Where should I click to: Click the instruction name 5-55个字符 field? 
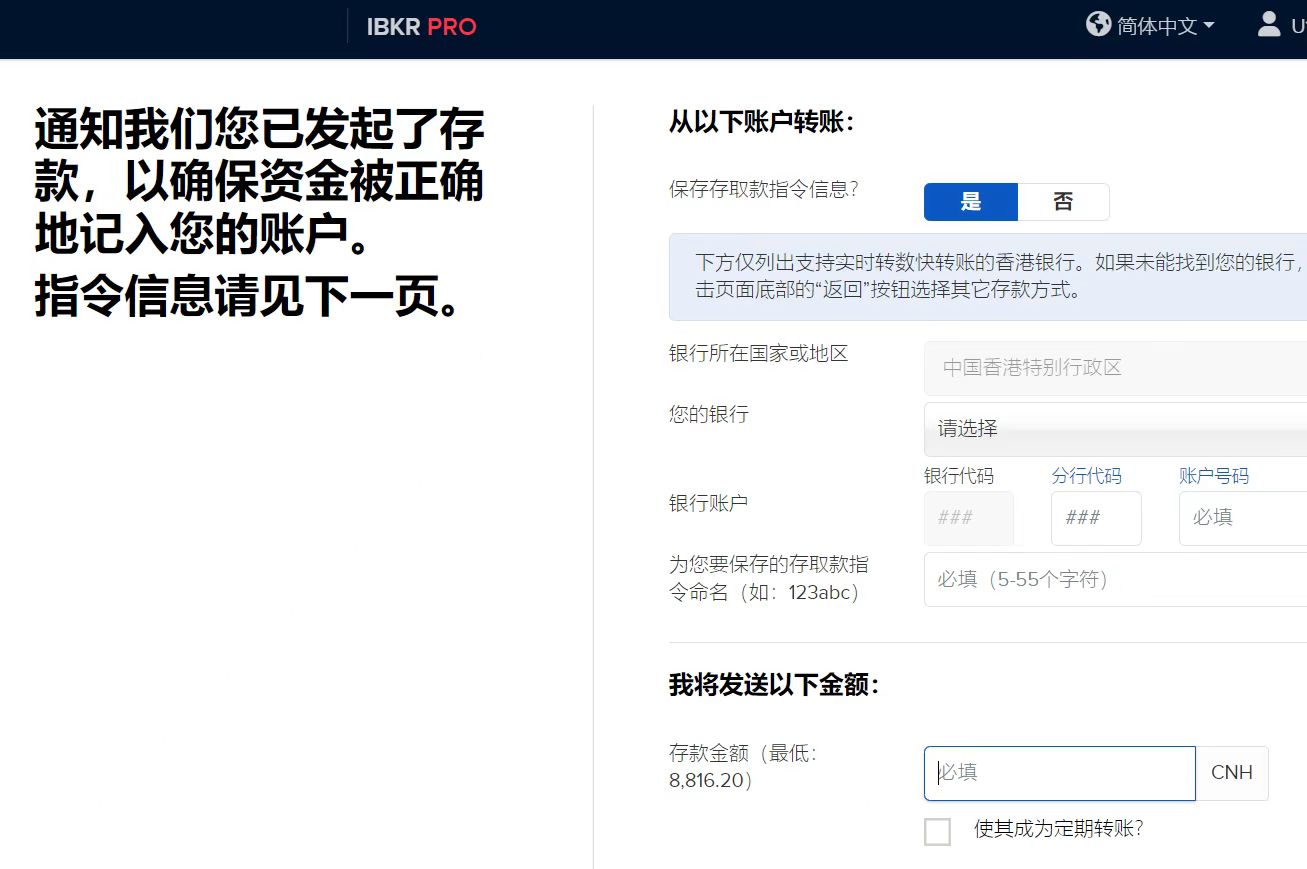click(x=1115, y=579)
